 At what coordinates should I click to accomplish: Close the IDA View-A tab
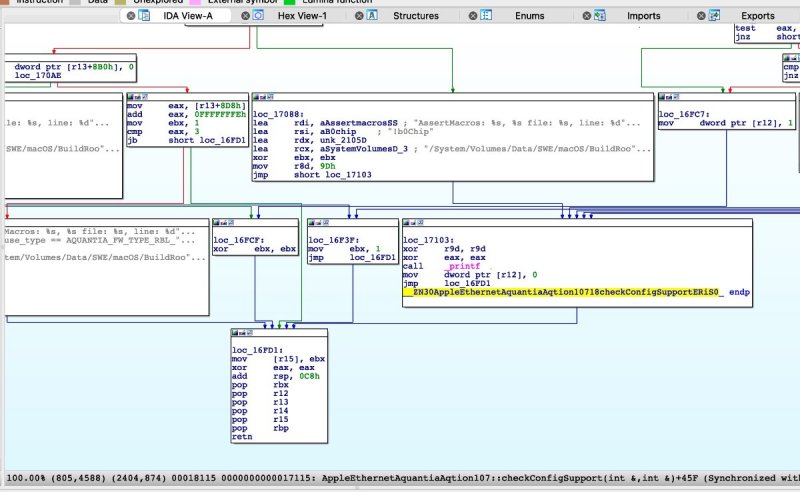(x=131, y=16)
